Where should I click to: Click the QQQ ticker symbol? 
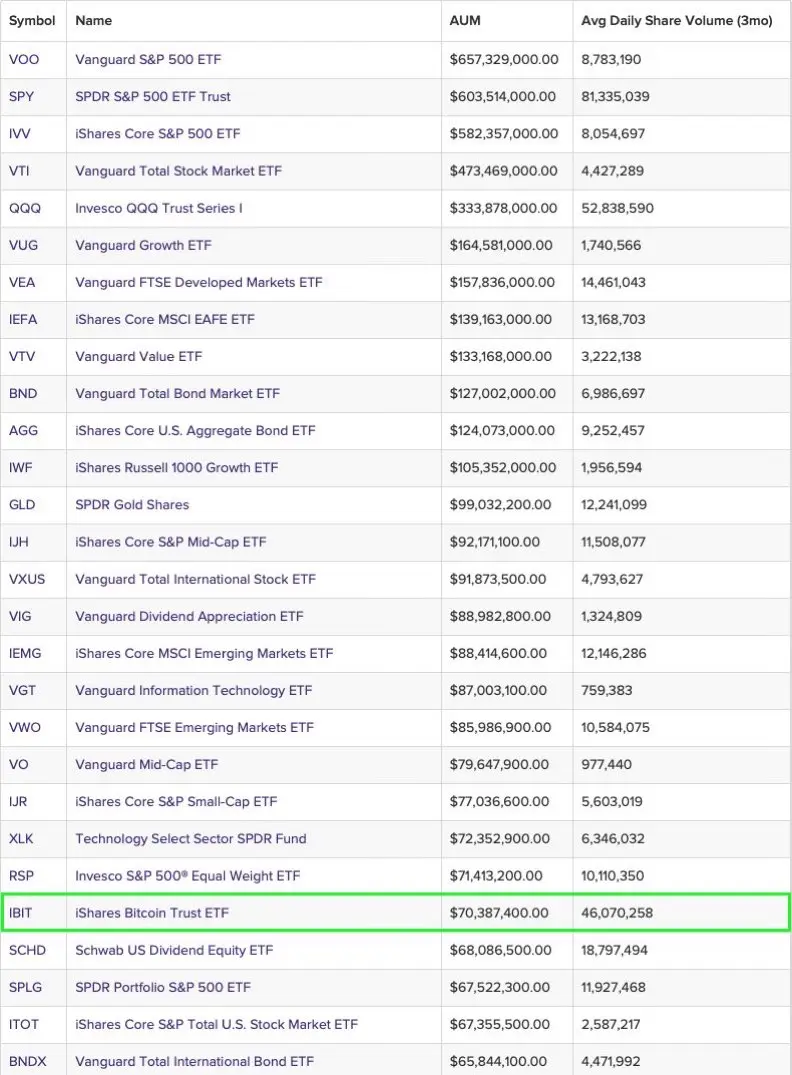point(25,208)
